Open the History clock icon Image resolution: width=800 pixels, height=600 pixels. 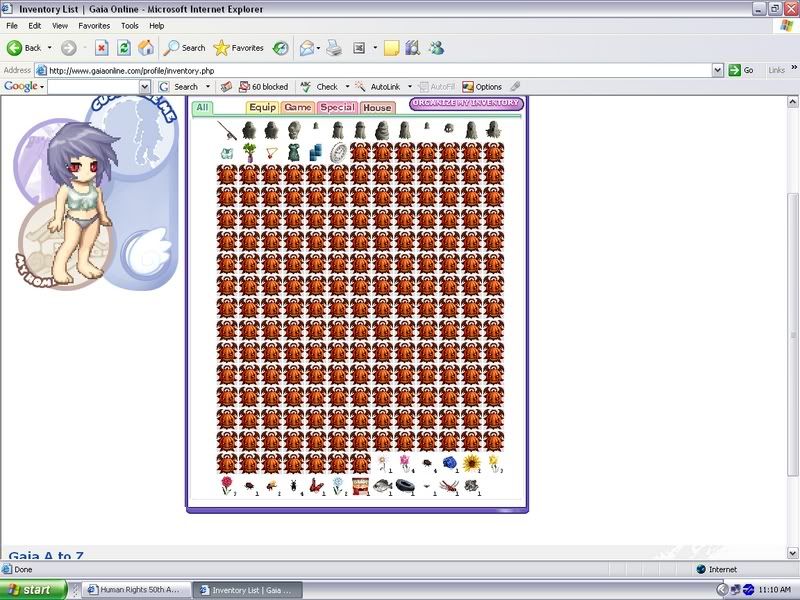click(280, 48)
